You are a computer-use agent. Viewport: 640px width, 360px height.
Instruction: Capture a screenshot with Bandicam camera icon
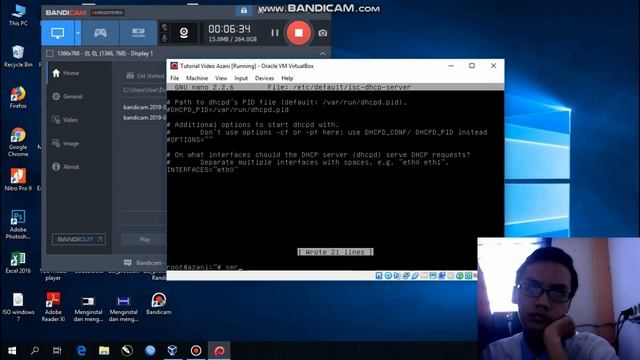322,33
